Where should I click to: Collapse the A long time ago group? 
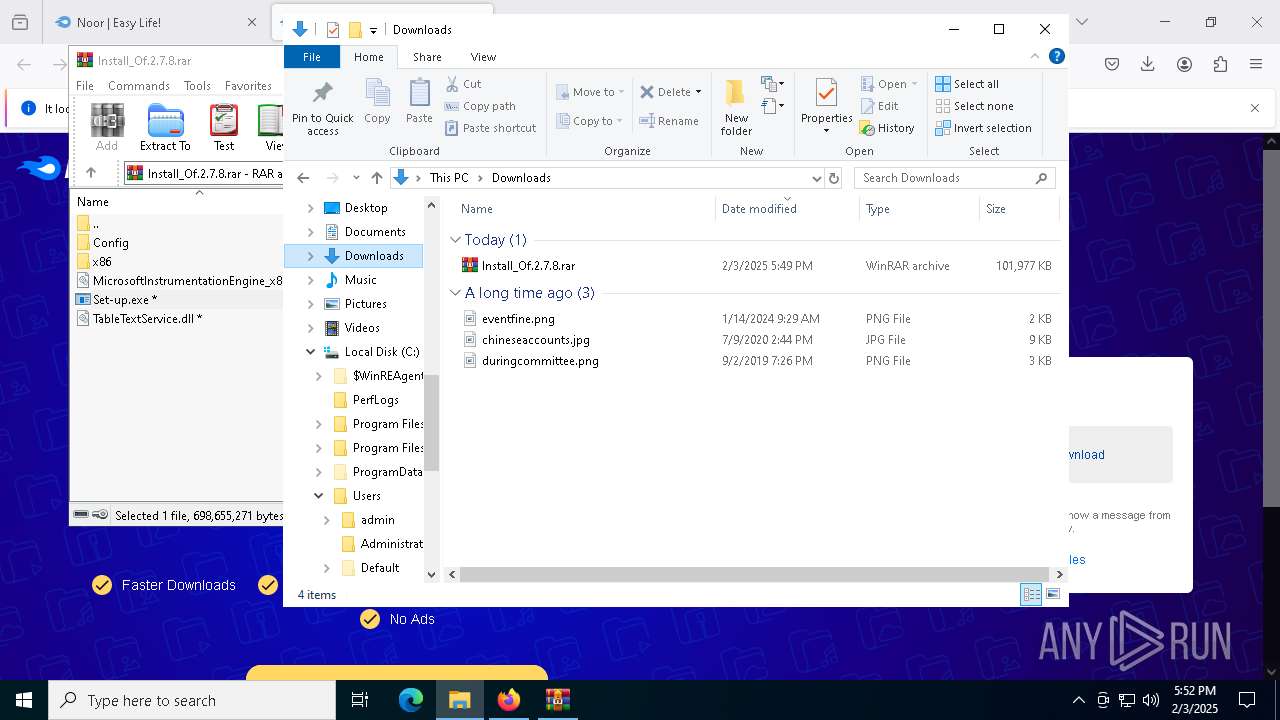[x=455, y=293]
